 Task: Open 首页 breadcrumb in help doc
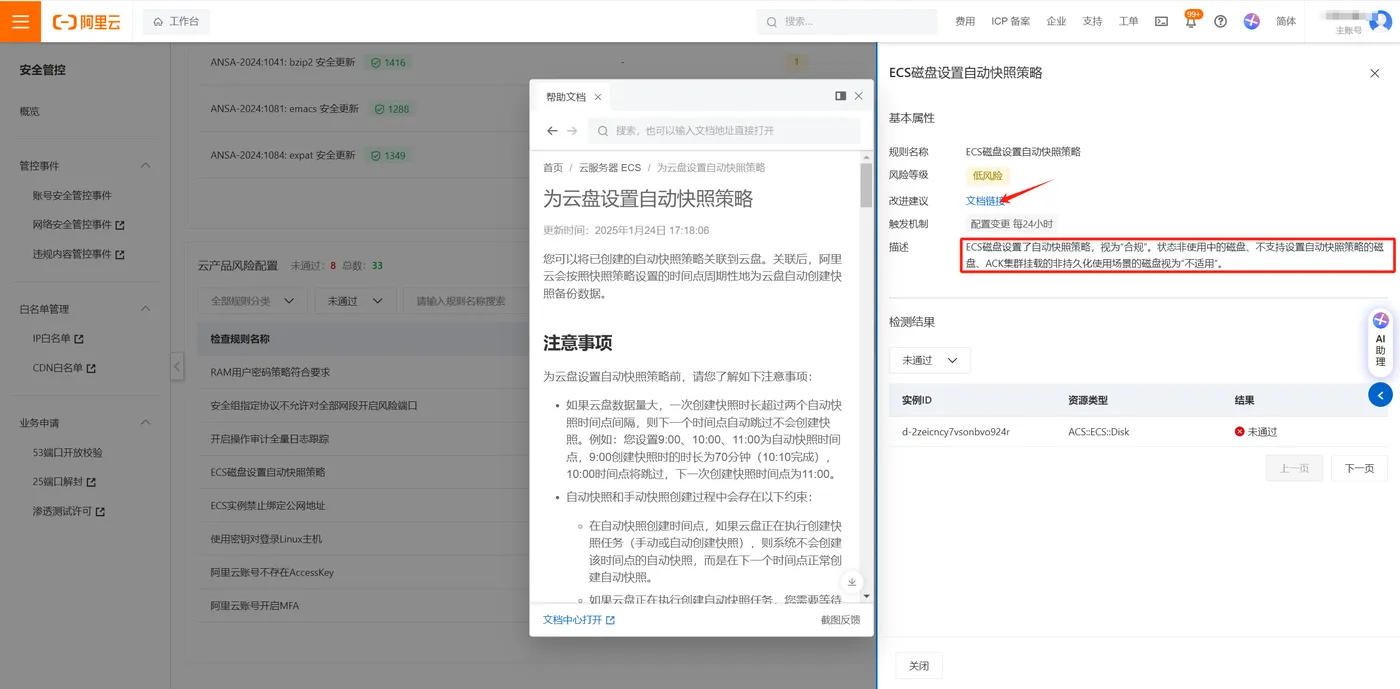pos(553,168)
